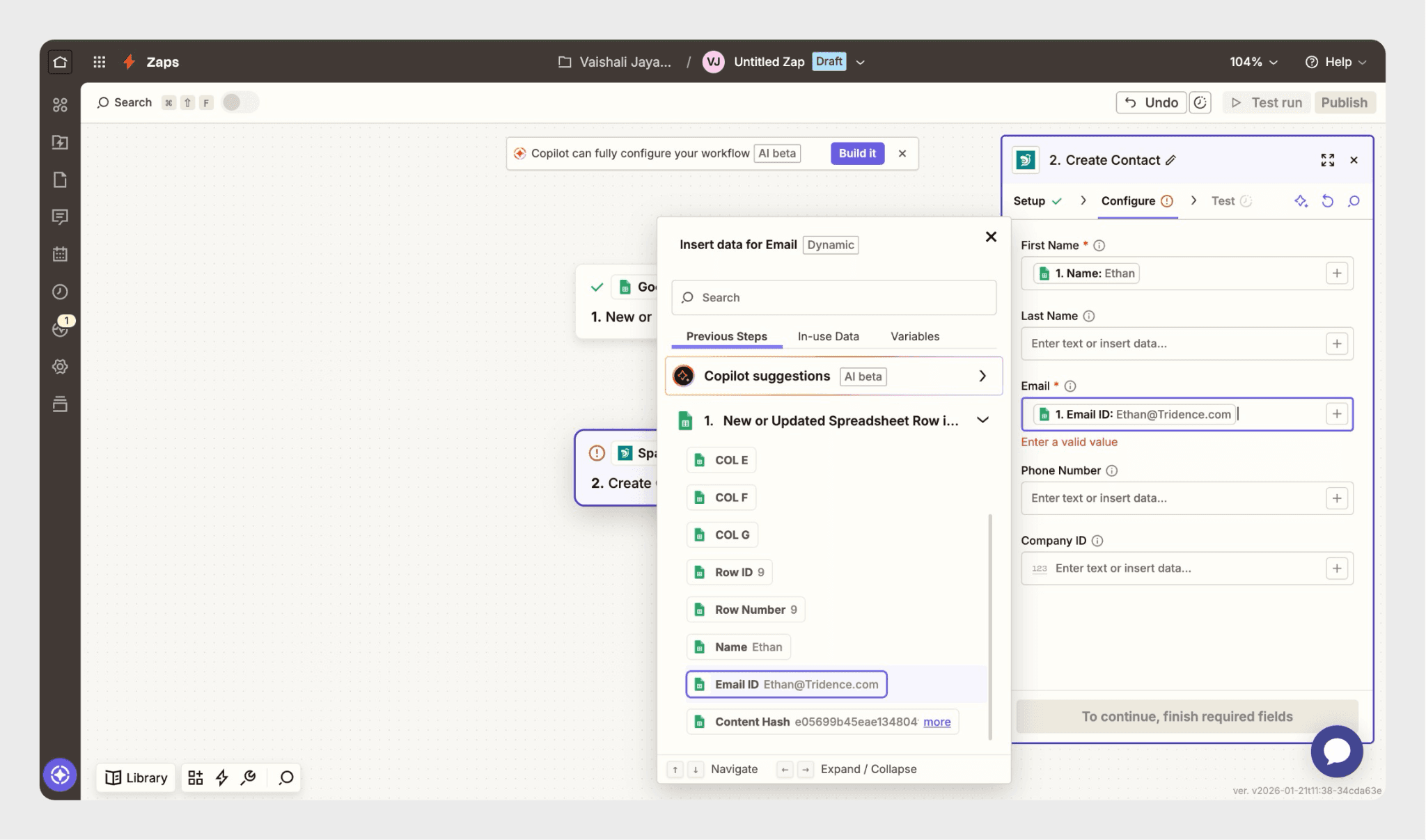Click the home icon in top bar

click(x=60, y=62)
